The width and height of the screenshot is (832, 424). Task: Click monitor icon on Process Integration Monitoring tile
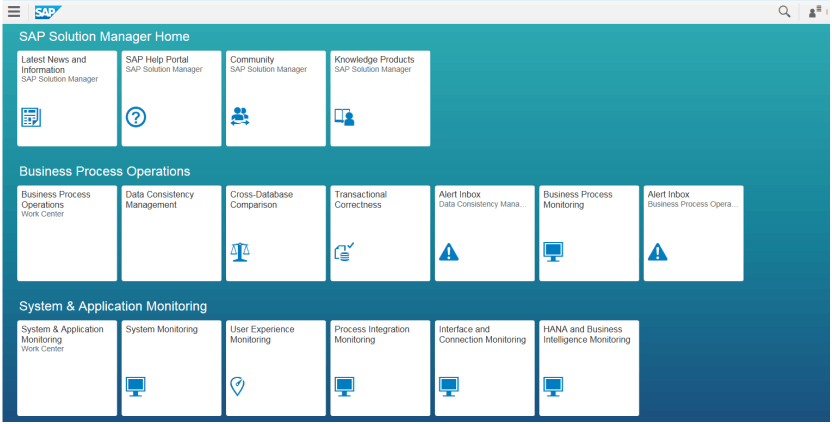pos(344,387)
